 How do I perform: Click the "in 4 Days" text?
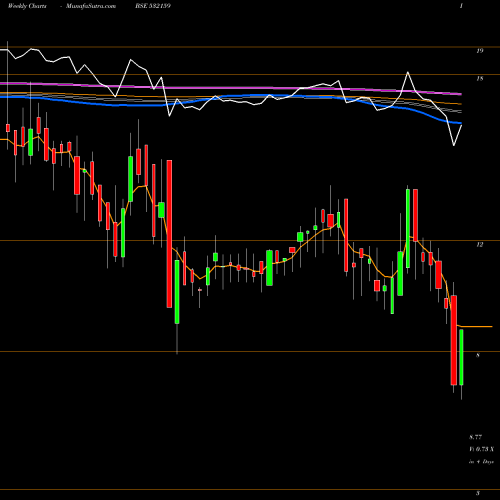[482, 462]
